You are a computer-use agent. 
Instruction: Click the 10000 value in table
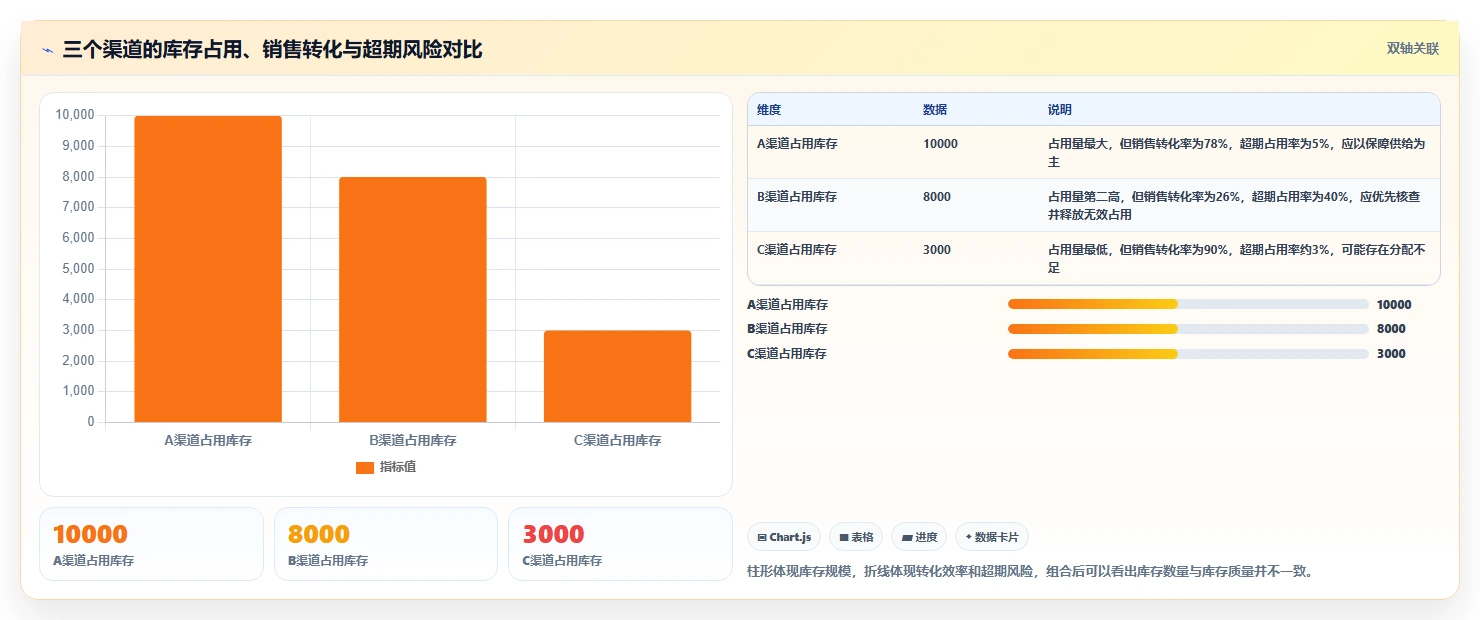tap(940, 144)
